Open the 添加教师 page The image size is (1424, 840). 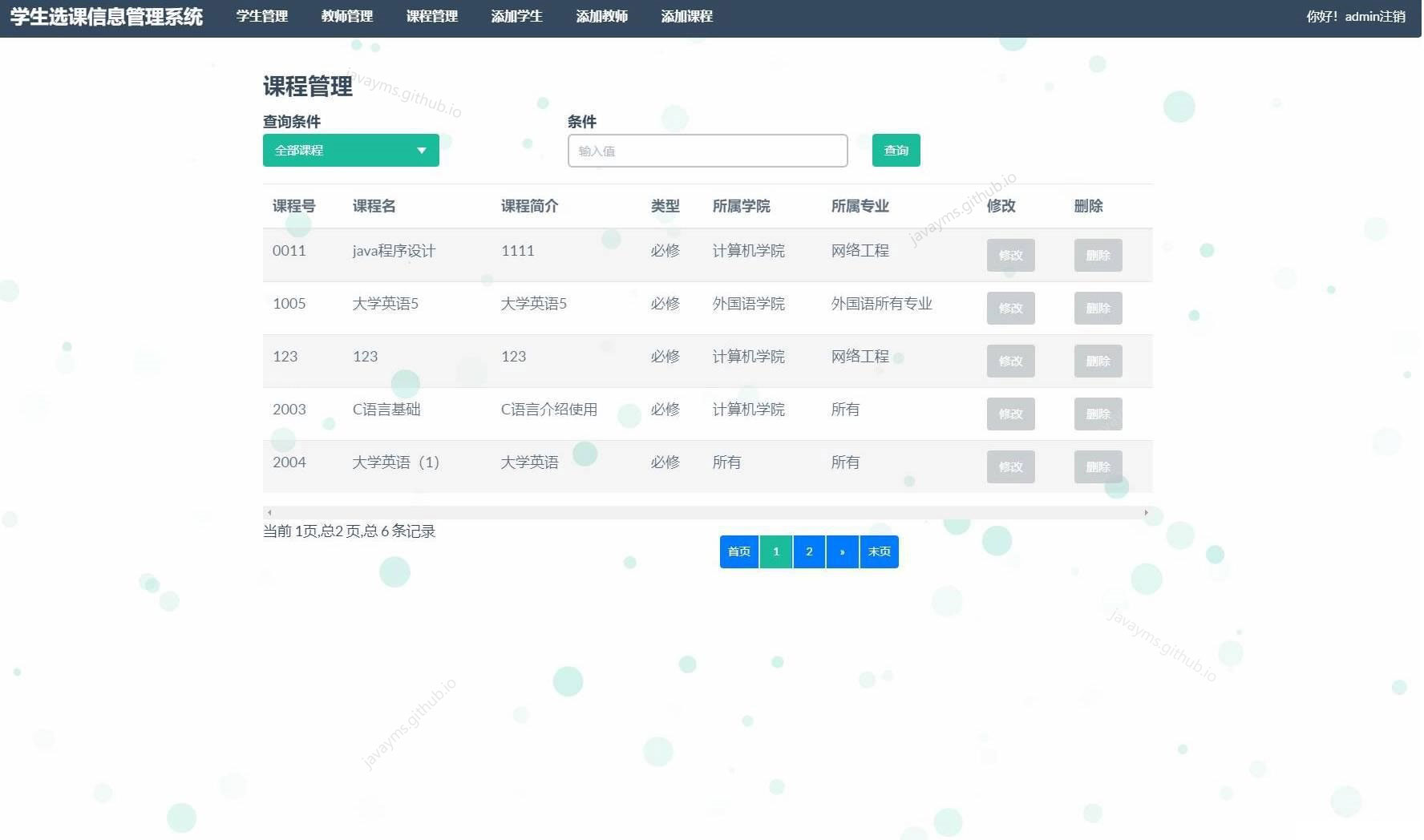tap(601, 16)
